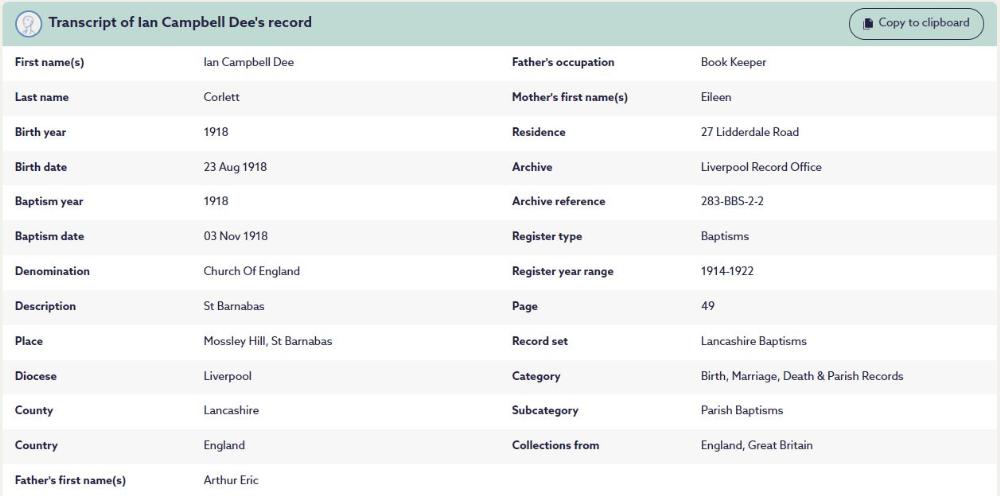The height and width of the screenshot is (496, 1000).
Task: Click the birth date 23 Aug 1918
Action: [x=235, y=167]
